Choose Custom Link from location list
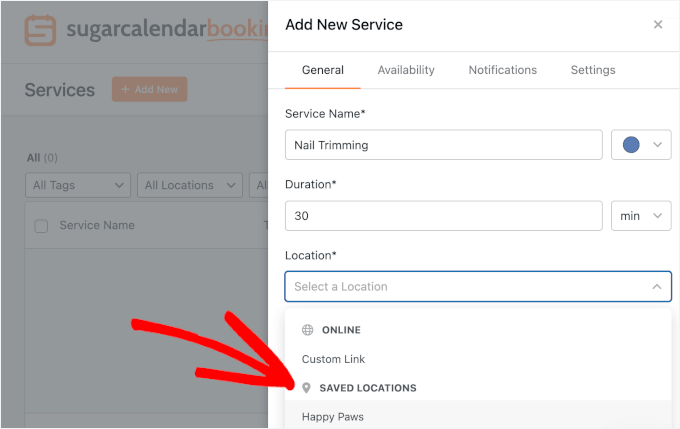Image resolution: width=680 pixels, height=429 pixels. click(333, 359)
